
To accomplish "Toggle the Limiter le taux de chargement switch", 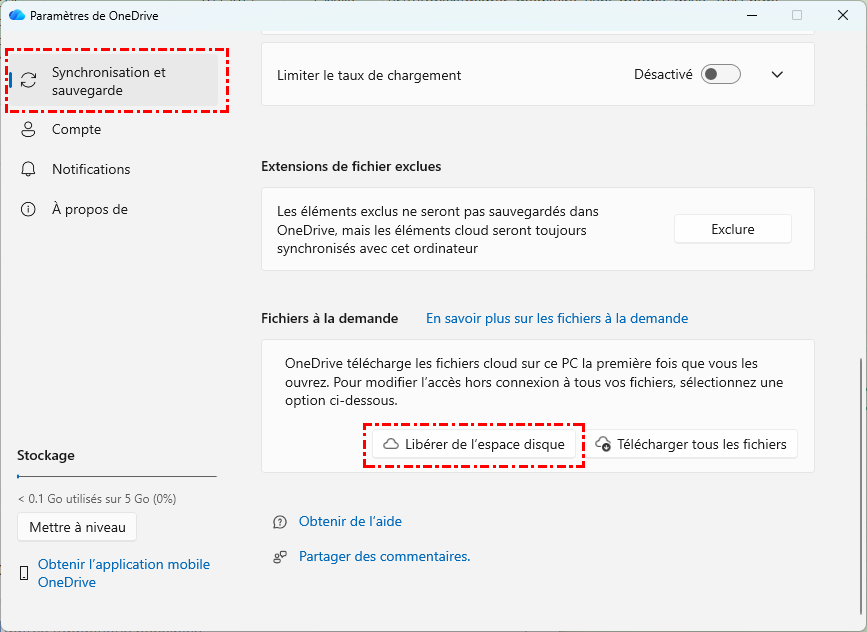I will [720, 74].
